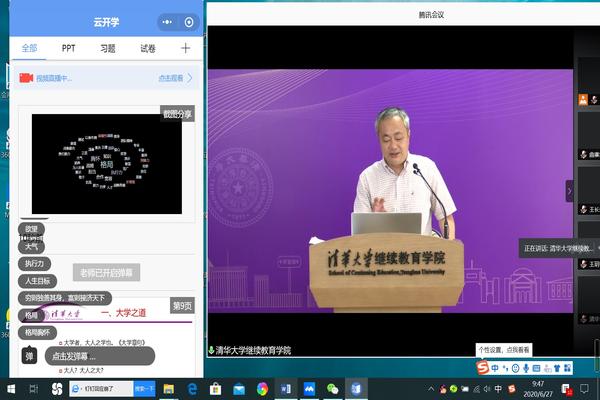
Task: Click the 点击观看 link
Action: coord(171,78)
